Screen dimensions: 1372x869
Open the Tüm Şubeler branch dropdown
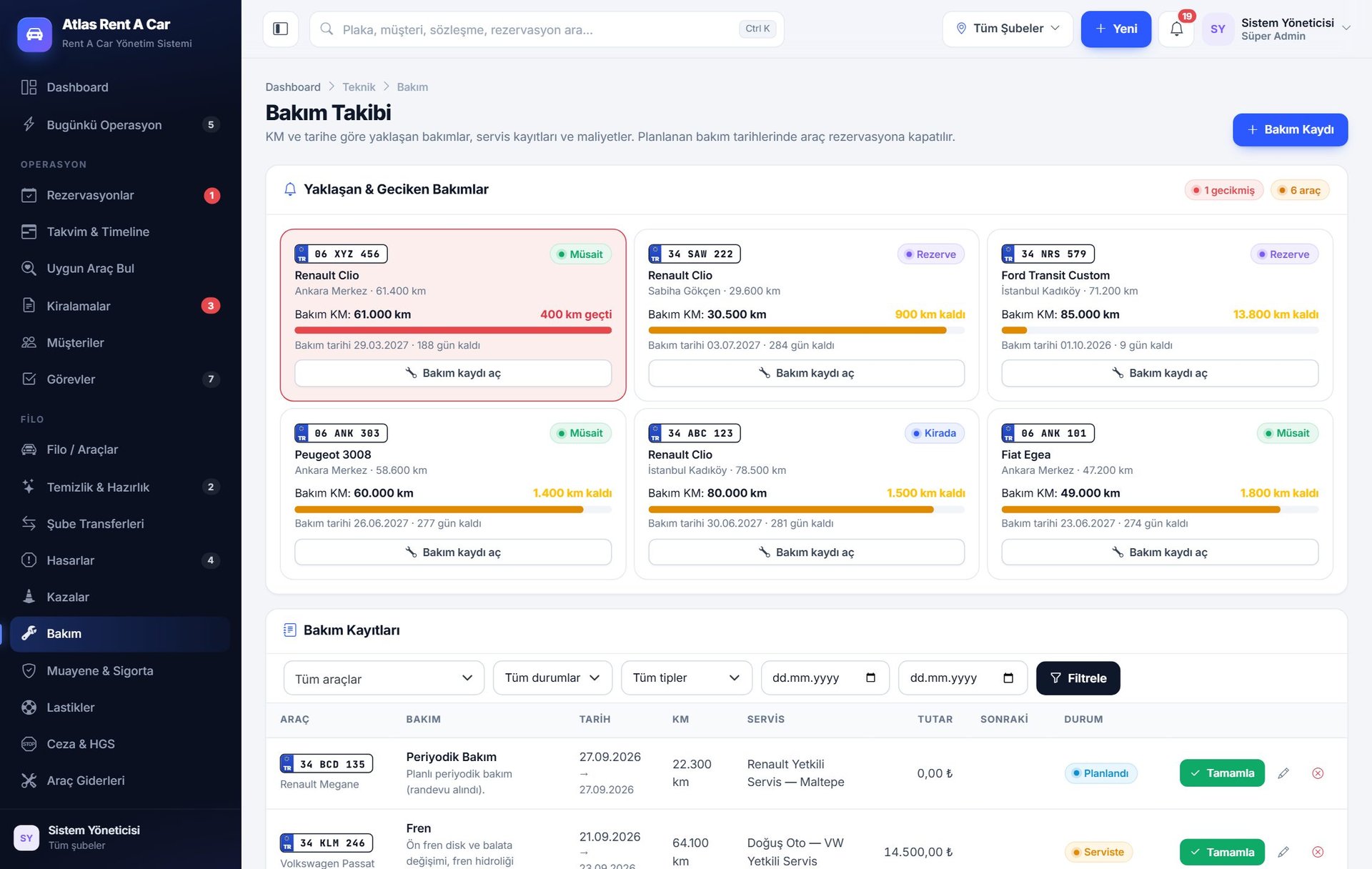tap(1008, 29)
